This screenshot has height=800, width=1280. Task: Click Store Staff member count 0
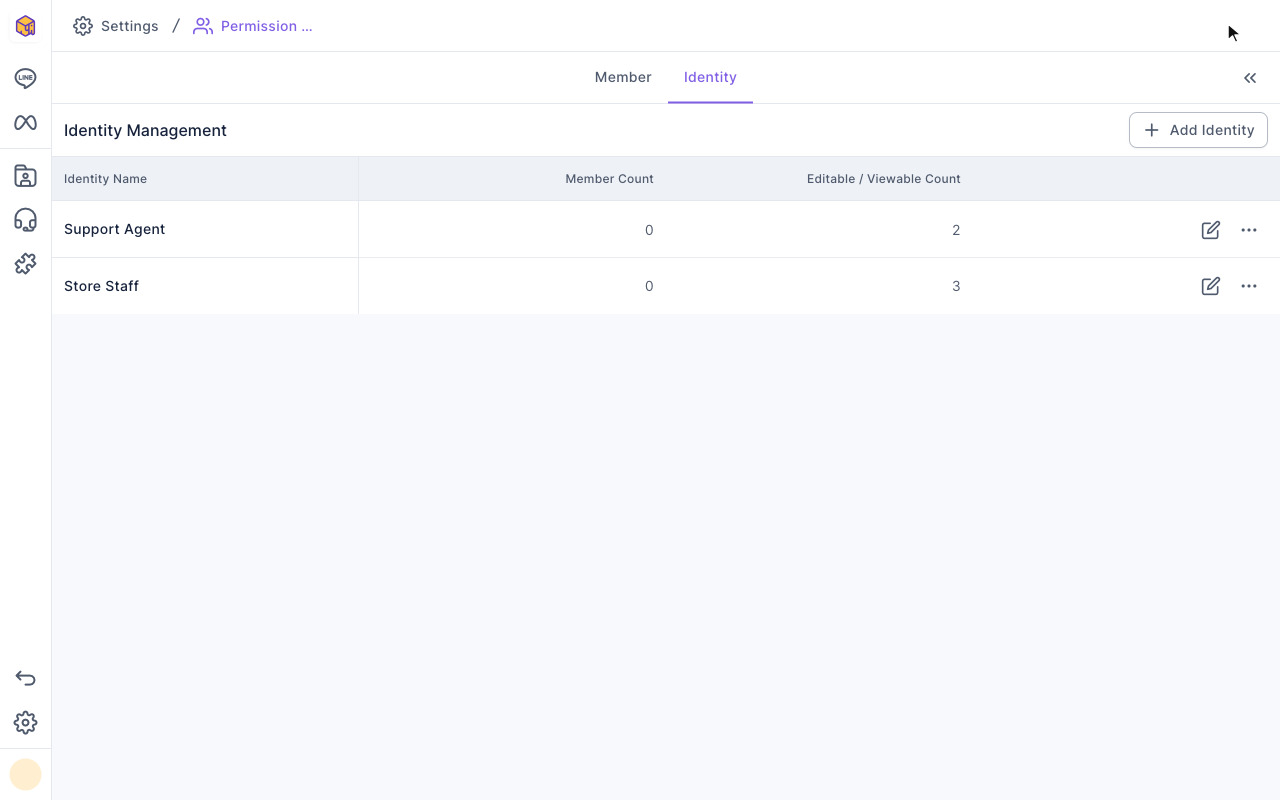[x=649, y=286]
